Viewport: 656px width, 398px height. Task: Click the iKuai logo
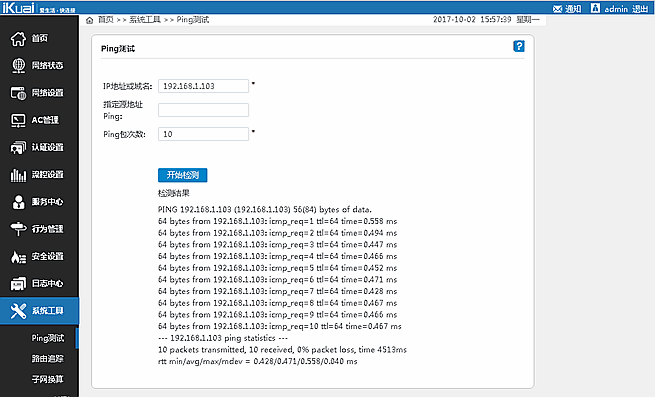coord(19,8)
